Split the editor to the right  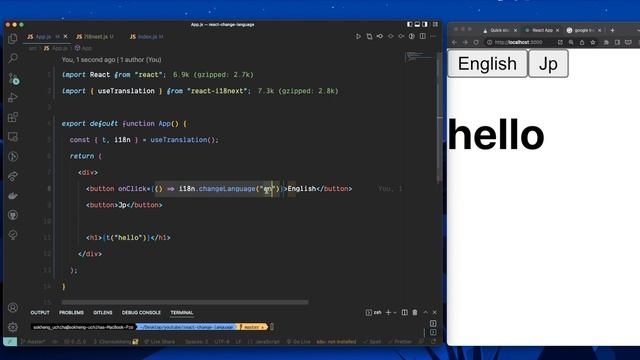coord(422,36)
